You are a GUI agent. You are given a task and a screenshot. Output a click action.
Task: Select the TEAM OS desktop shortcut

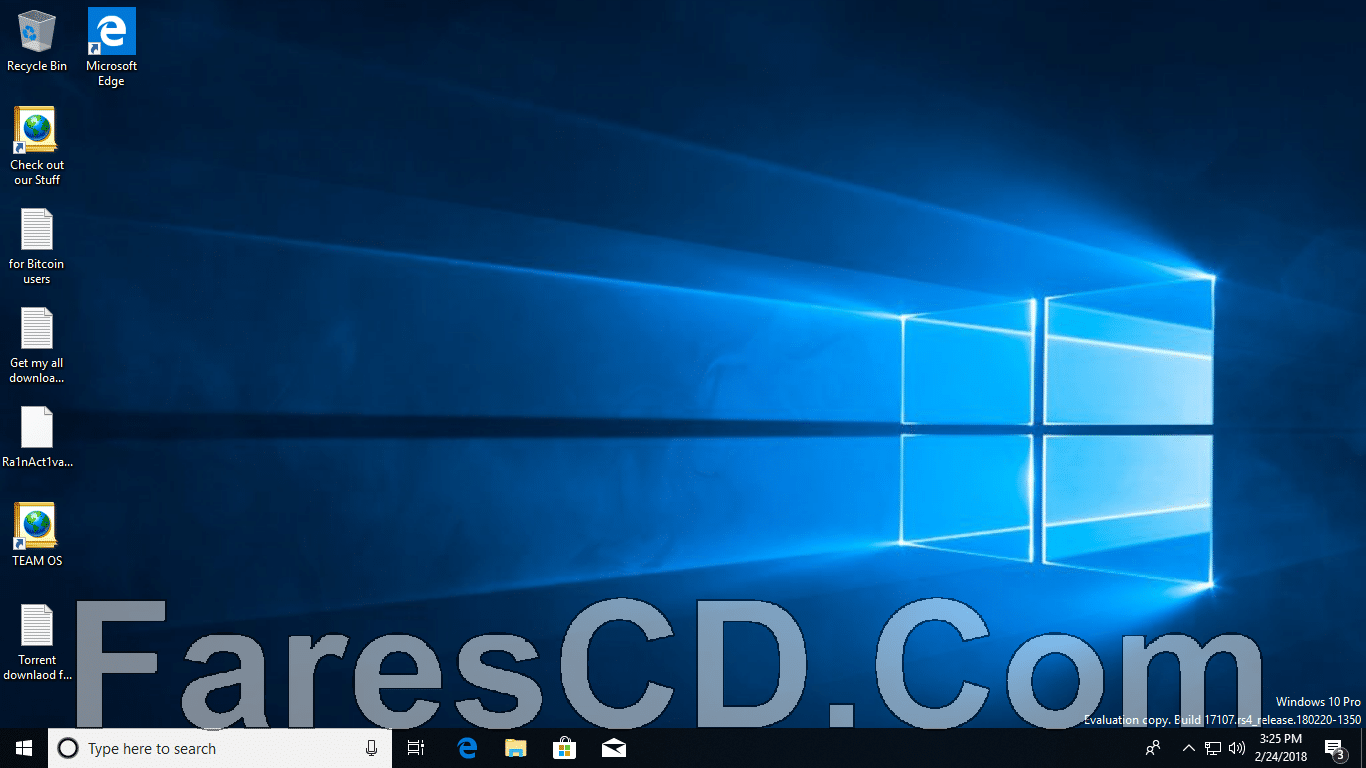tap(37, 535)
